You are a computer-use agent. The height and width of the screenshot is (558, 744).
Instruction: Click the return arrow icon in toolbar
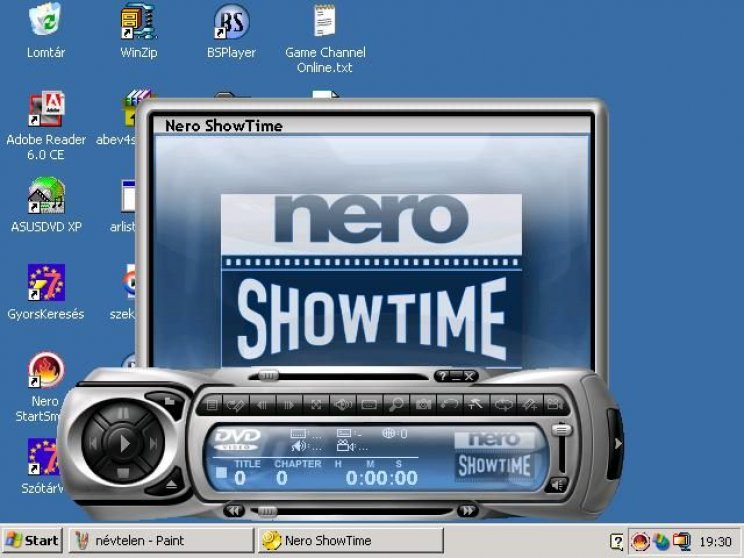(449, 405)
